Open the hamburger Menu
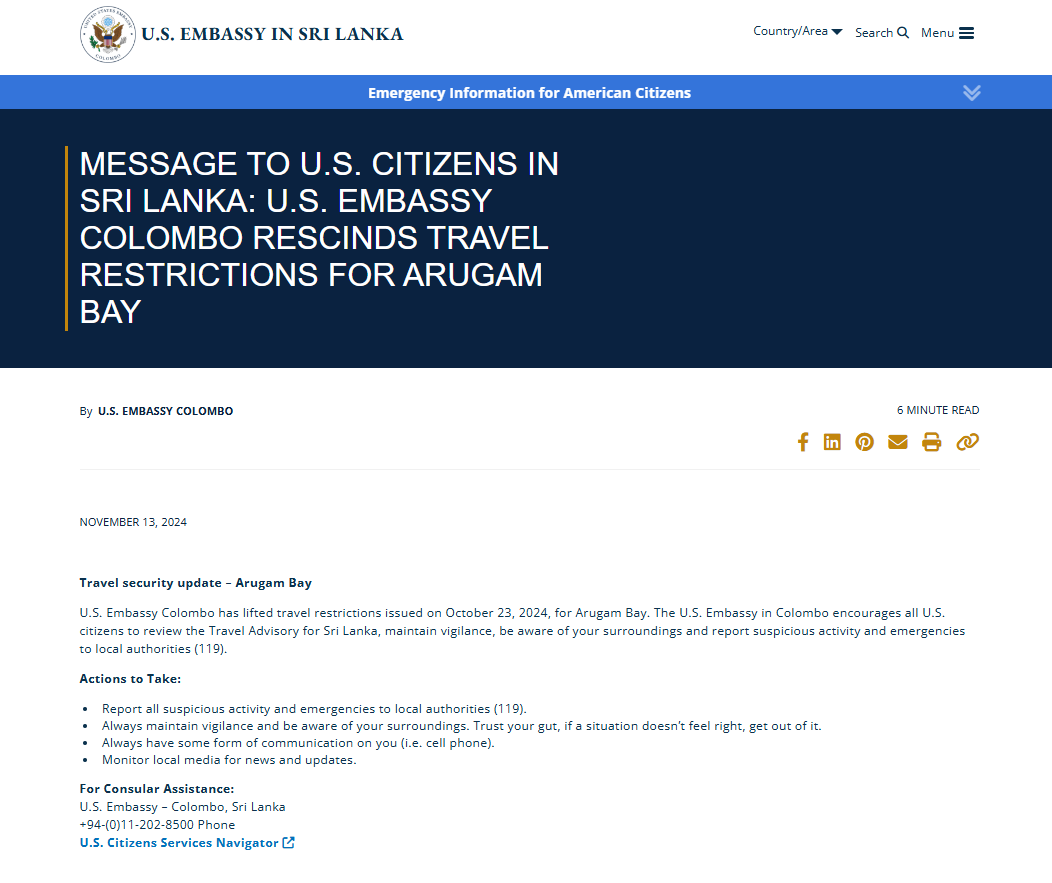1052x883 pixels. pos(947,33)
